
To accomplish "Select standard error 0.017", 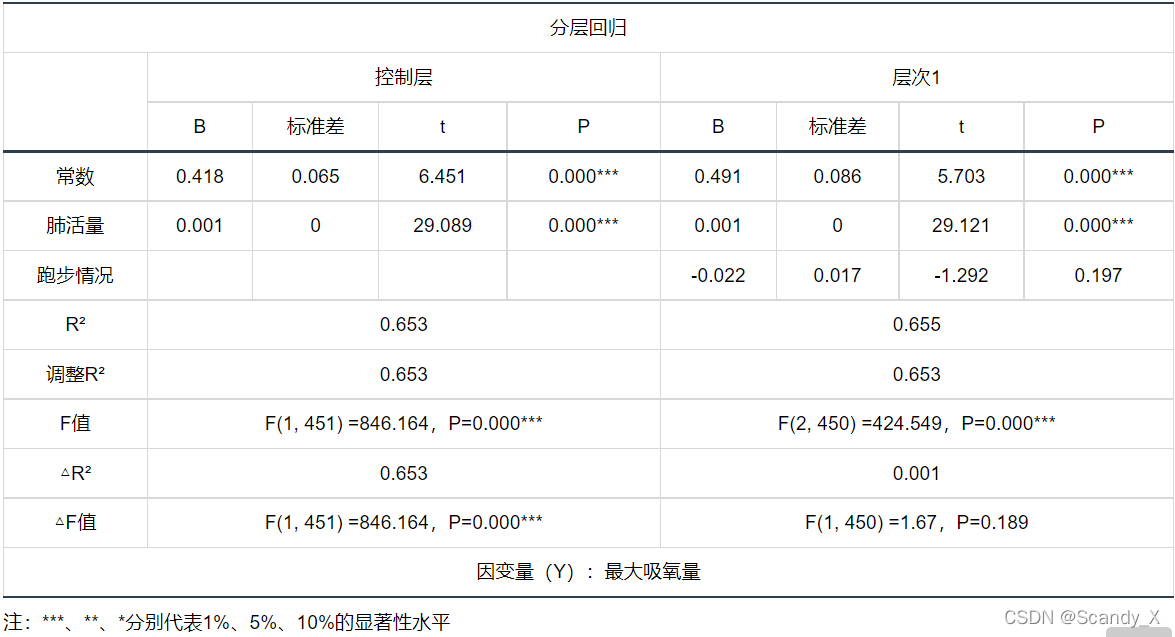I will (837, 275).
